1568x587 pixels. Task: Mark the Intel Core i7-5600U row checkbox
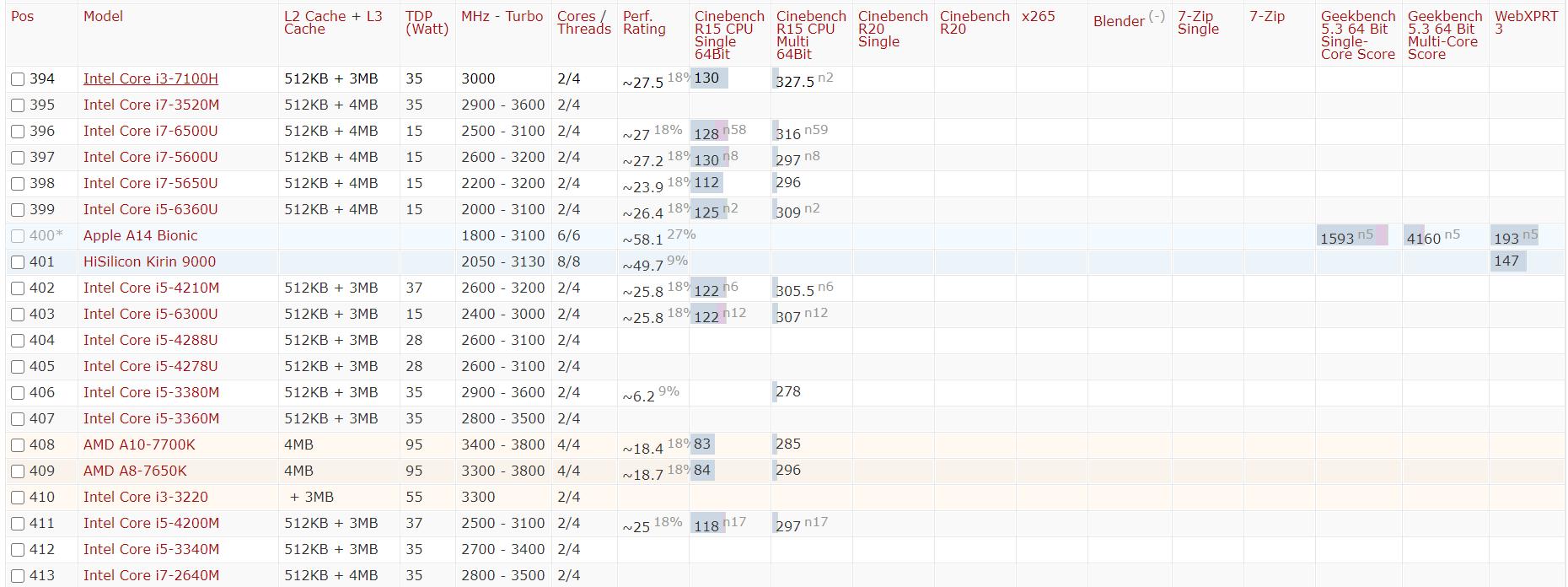(18, 158)
